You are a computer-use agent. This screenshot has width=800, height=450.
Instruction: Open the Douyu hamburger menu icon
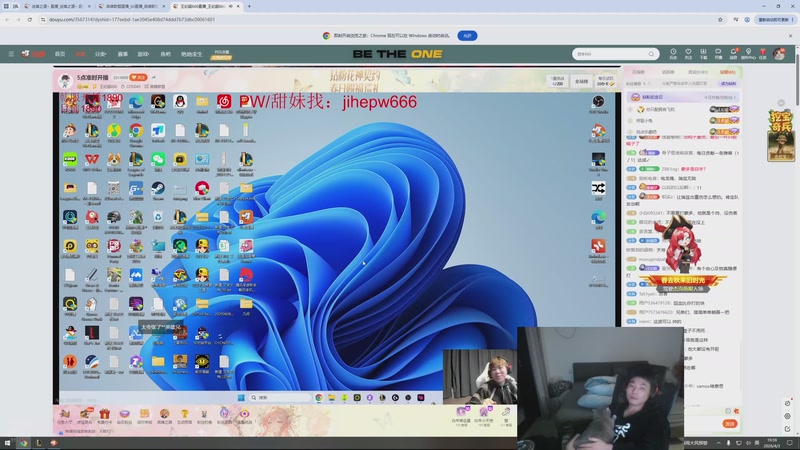point(11,54)
